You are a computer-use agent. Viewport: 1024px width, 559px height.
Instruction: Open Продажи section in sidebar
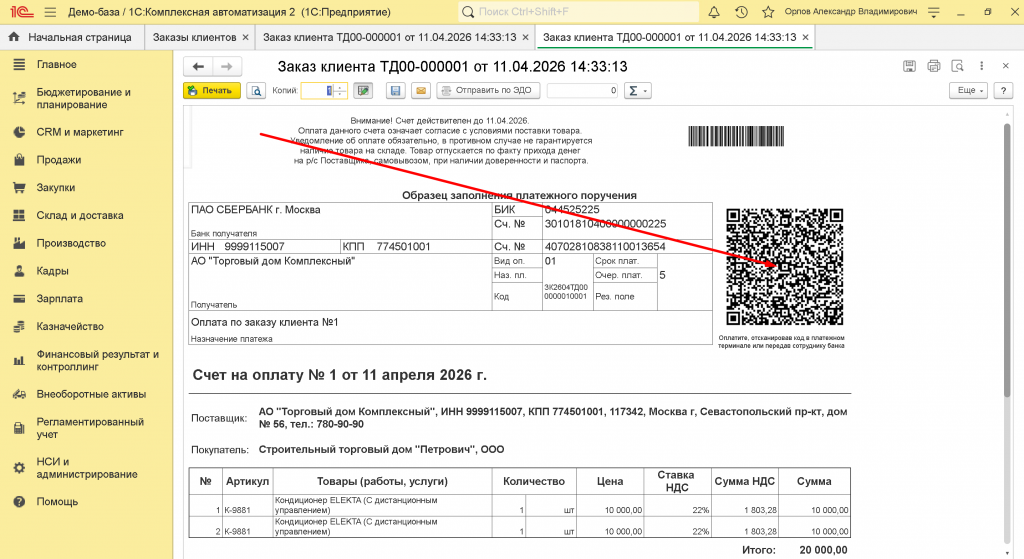coord(59,159)
